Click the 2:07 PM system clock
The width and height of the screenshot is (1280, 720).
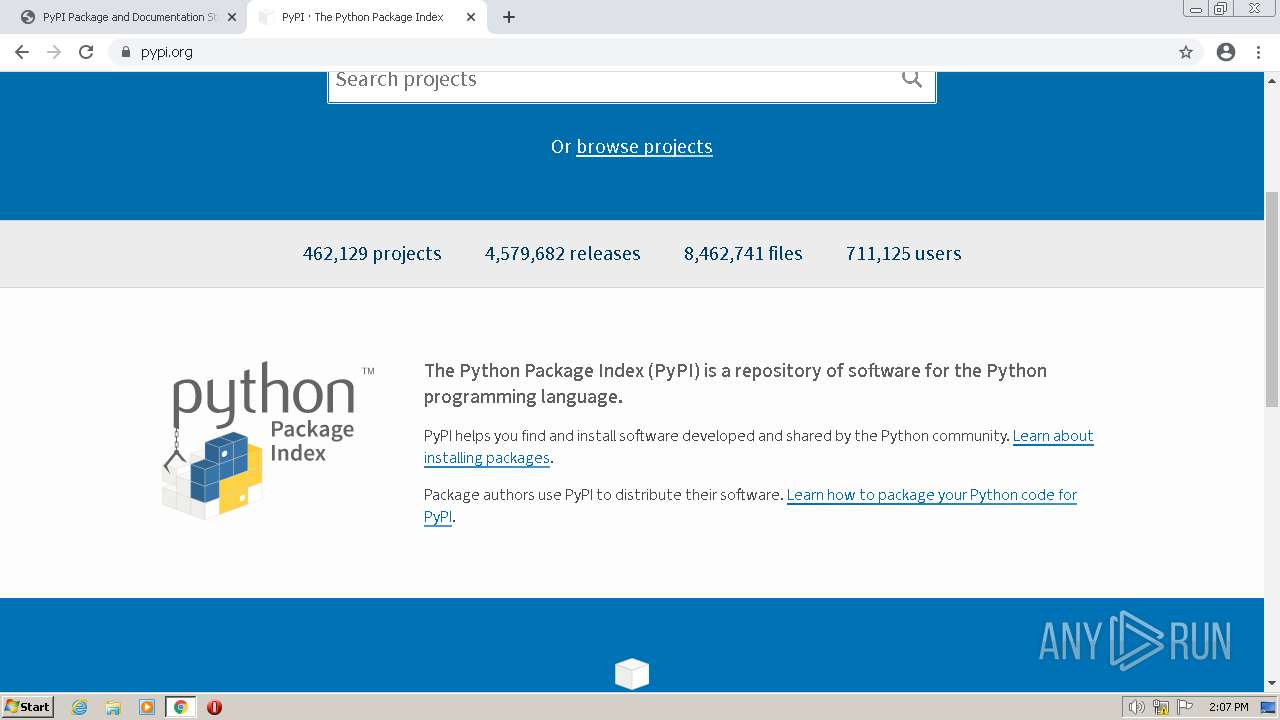[x=1228, y=707]
